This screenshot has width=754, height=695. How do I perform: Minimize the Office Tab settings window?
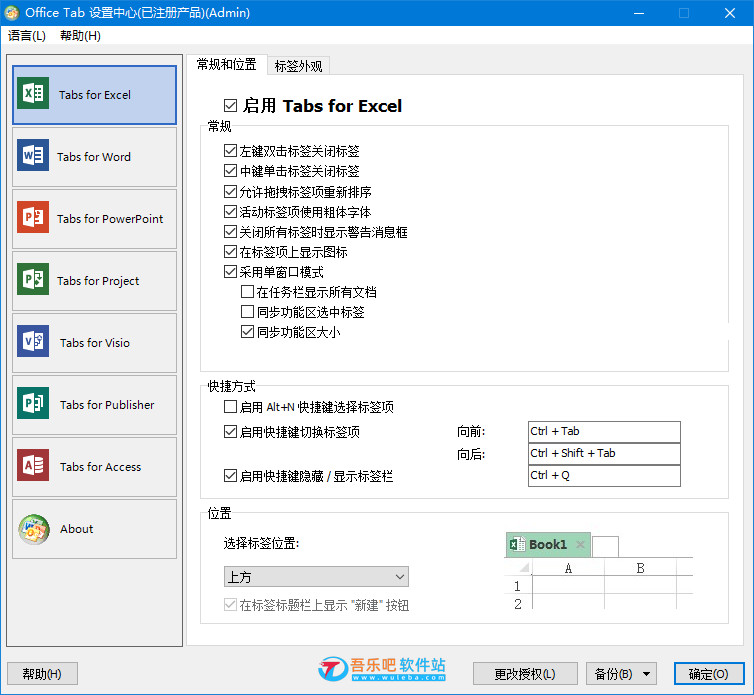pyautogui.click(x=639, y=13)
